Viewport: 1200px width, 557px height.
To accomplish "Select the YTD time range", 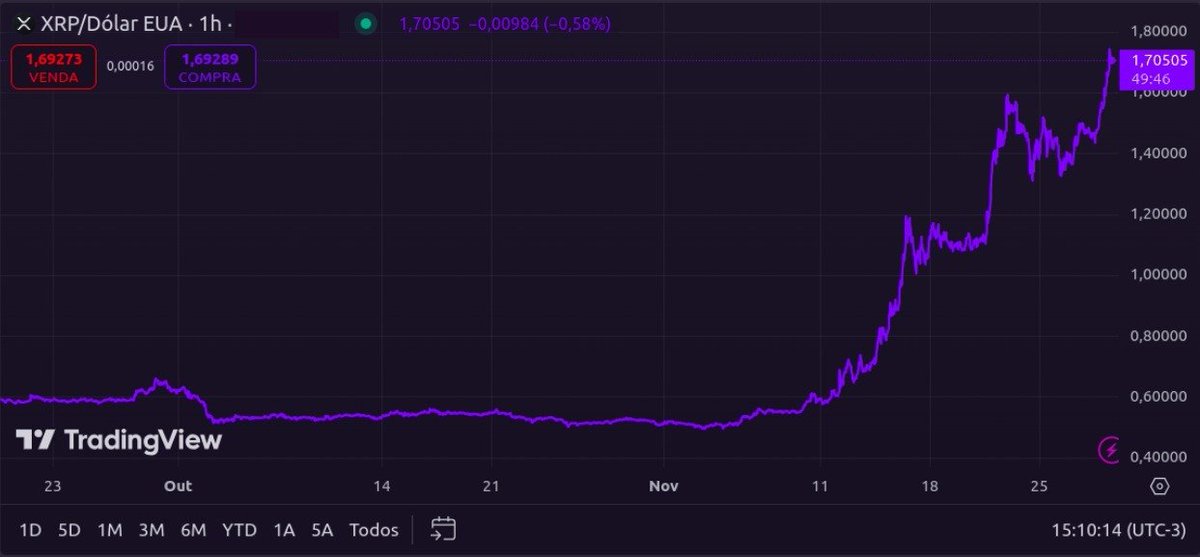I will pyautogui.click(x=239, y=530).
